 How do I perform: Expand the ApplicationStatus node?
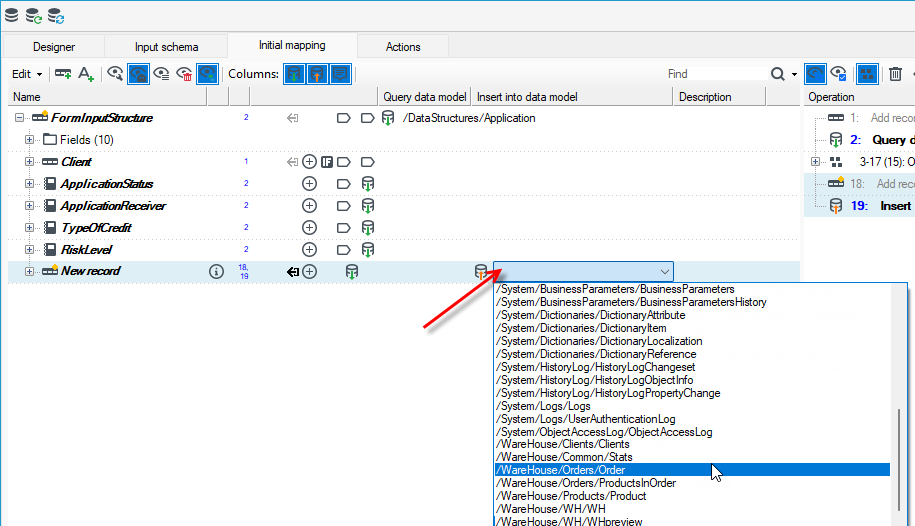coord(29,184)
